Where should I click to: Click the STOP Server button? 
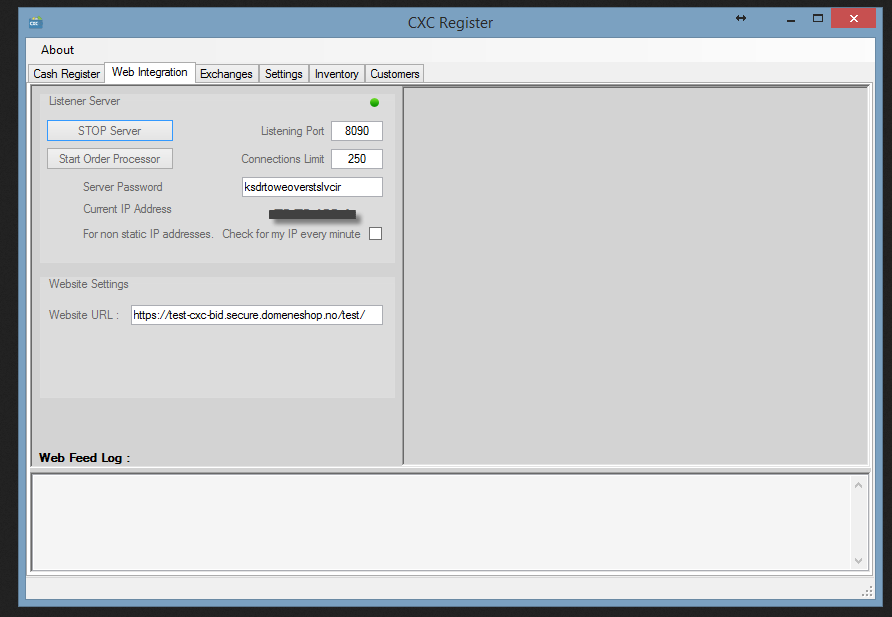pos(110,131)
